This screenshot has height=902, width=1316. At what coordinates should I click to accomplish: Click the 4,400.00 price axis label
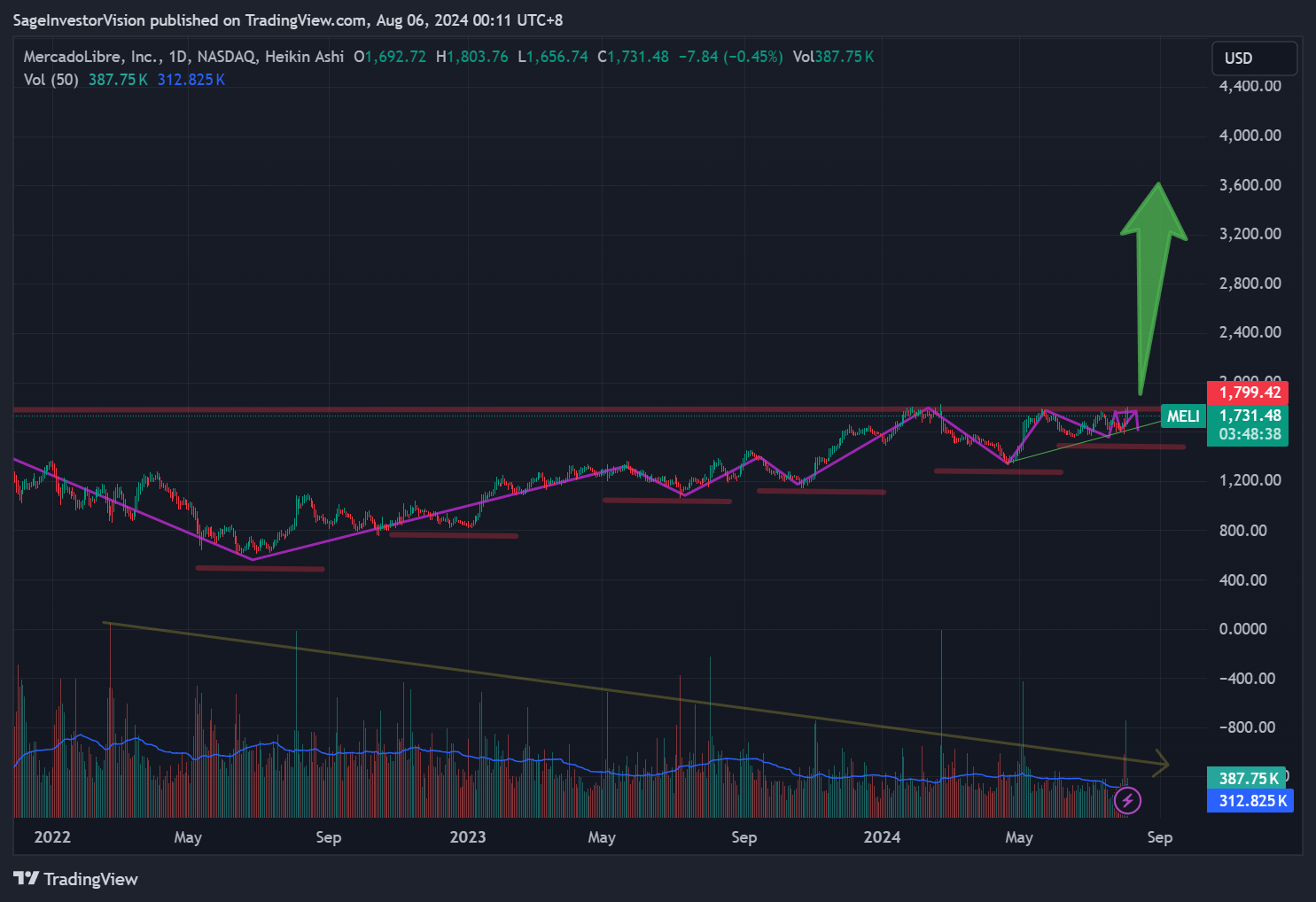click(1250, 86)
